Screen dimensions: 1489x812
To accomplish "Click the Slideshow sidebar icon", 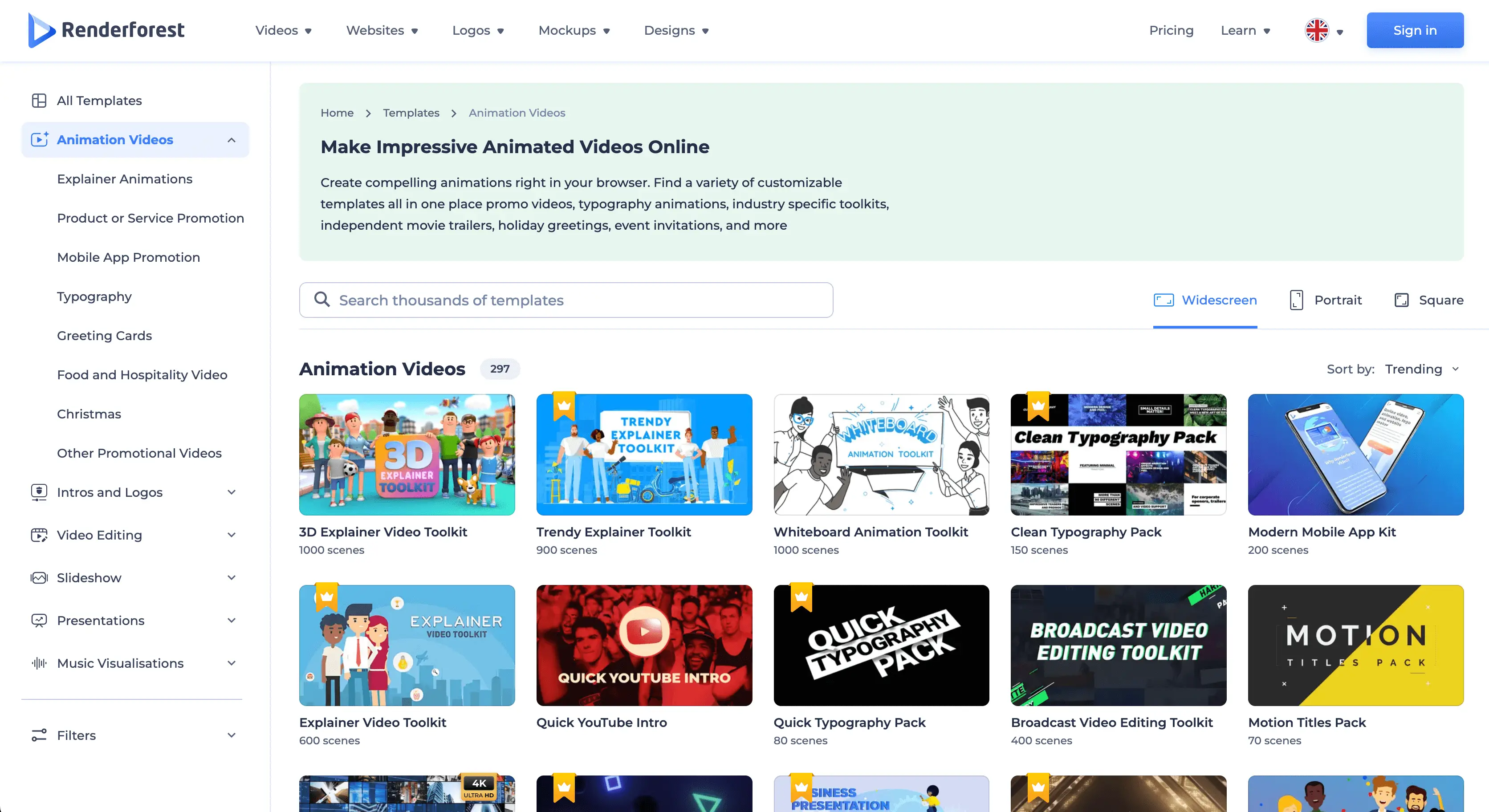I will click(x=39, y=577).
